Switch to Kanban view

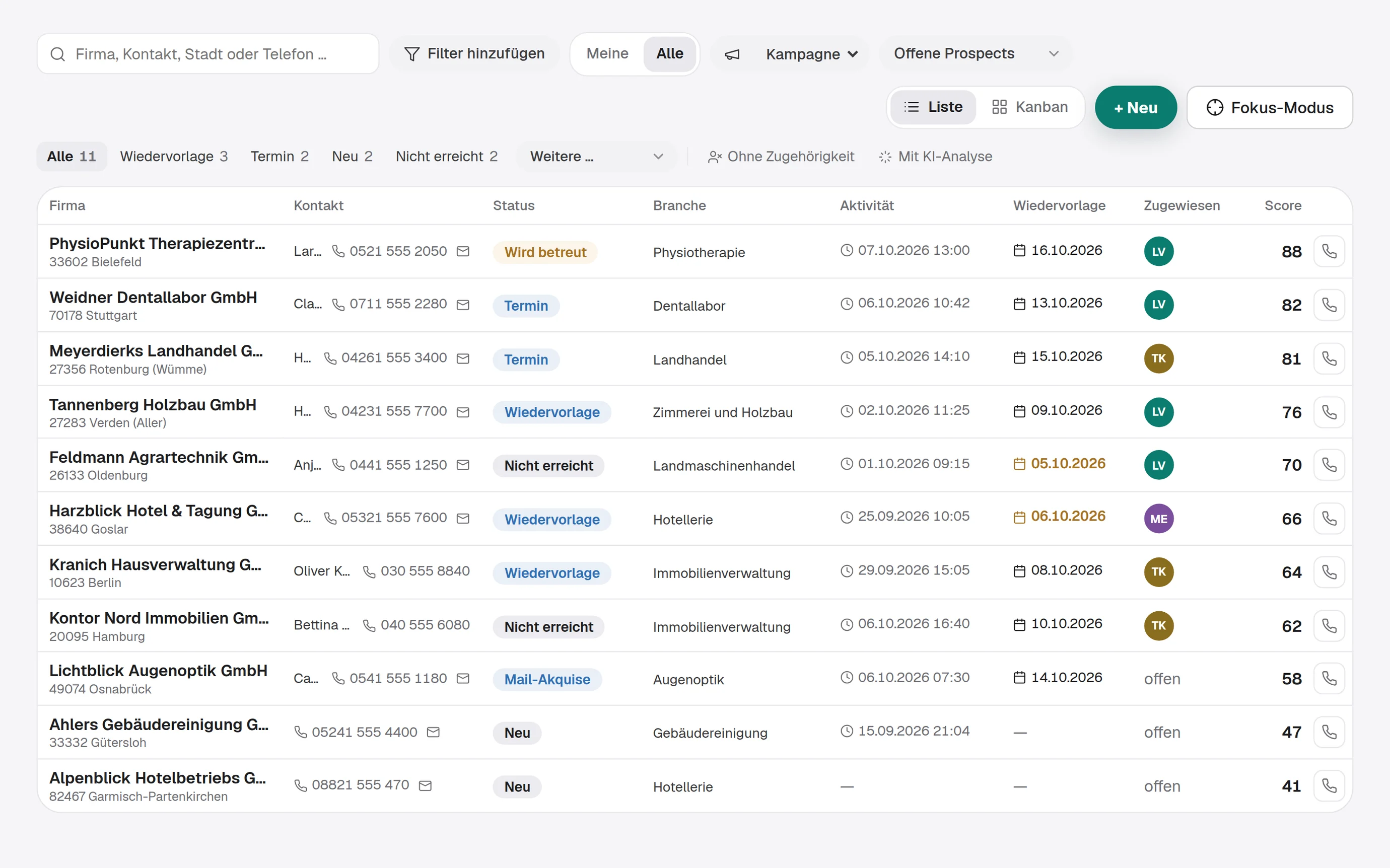(1030, 107)
